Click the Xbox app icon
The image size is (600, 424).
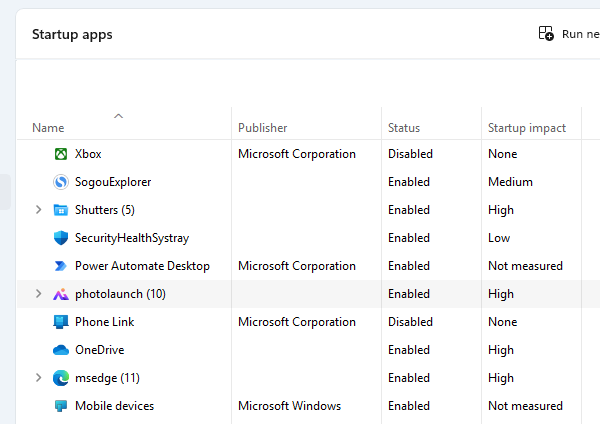(61, 154)
